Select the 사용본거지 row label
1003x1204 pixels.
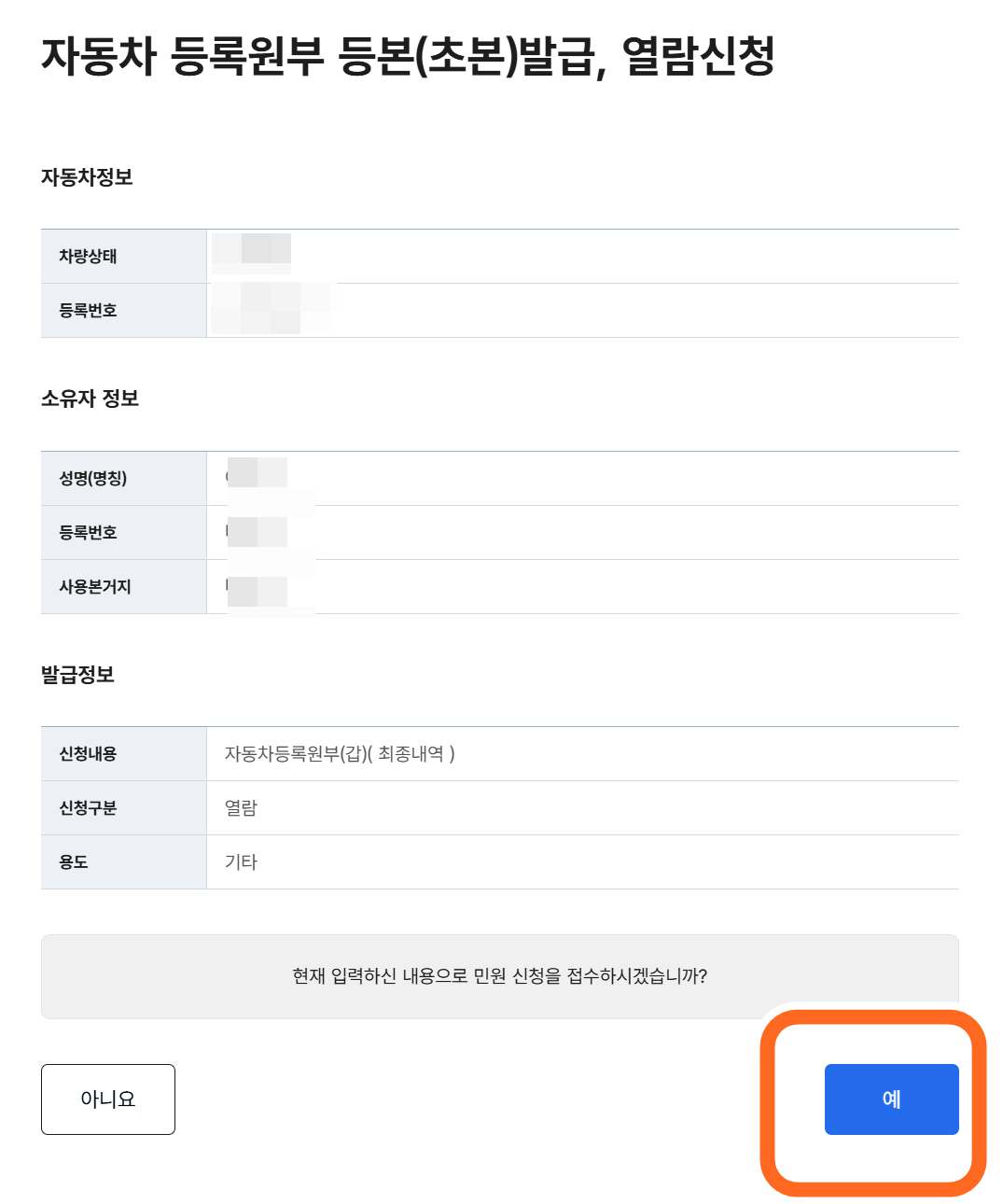(x=92, y=586)
